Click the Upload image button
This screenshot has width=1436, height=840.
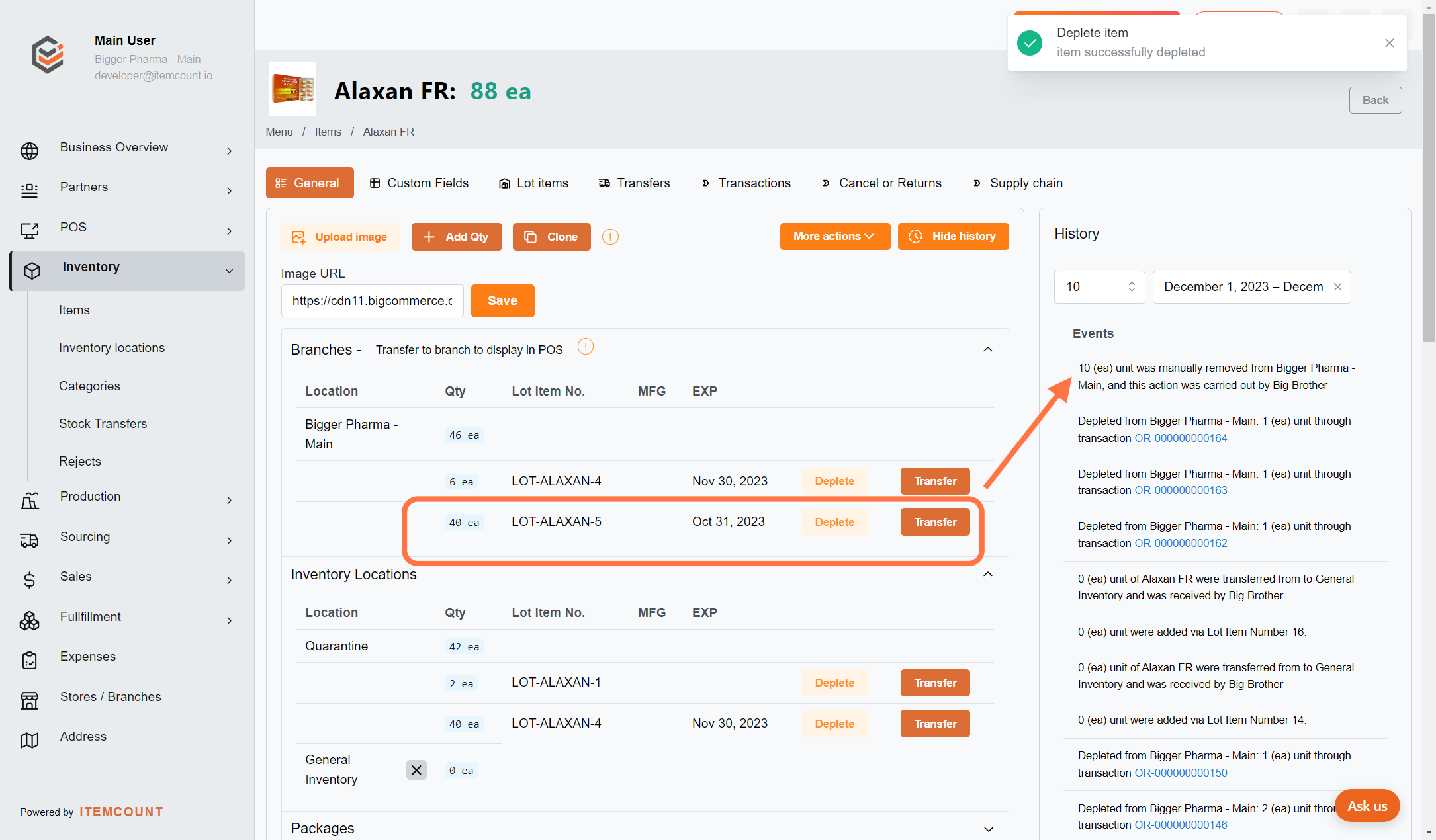340,237
